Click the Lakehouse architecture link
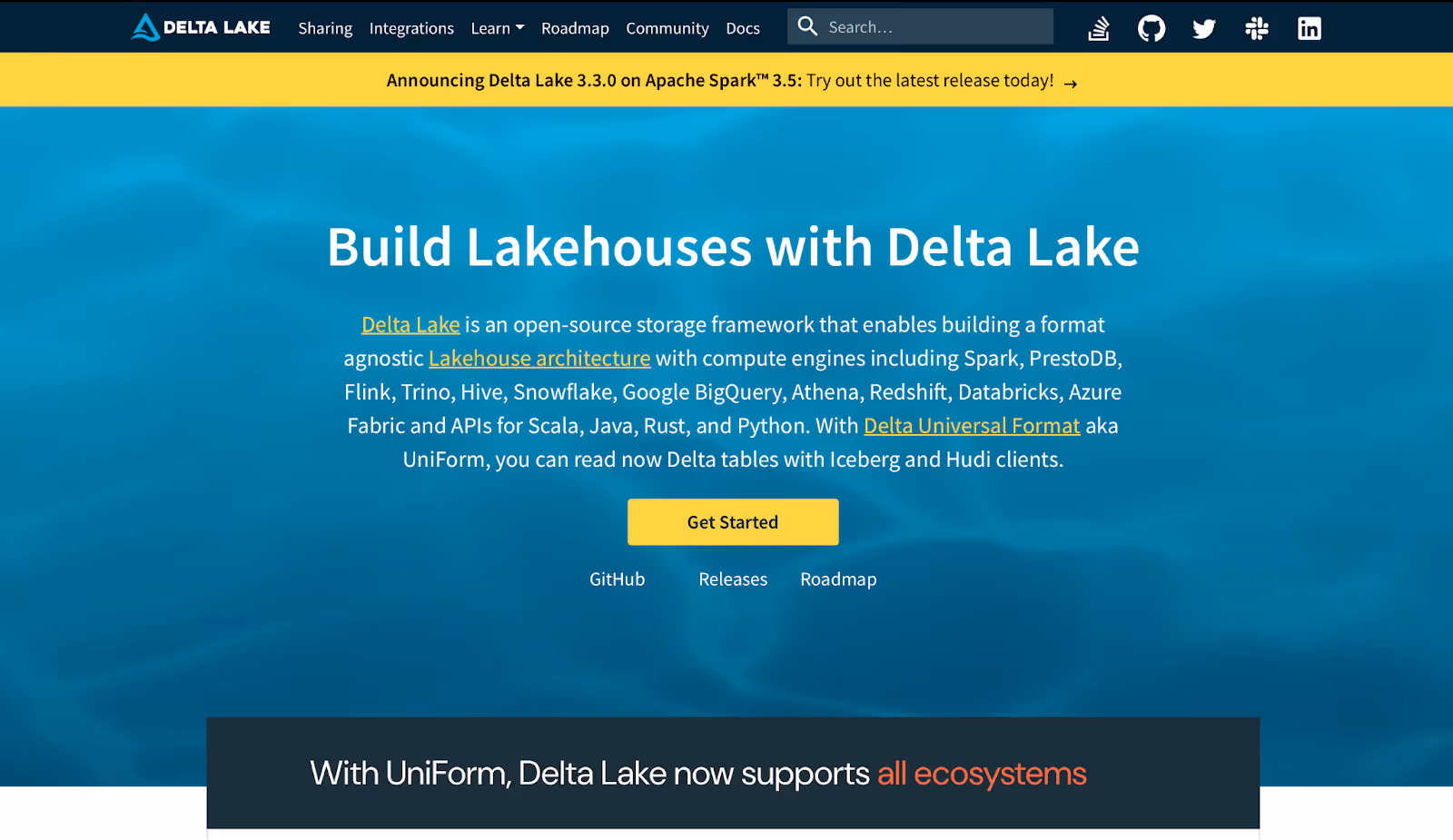The height and width of the screenshot is (840, 1453). tap(539, 358)
